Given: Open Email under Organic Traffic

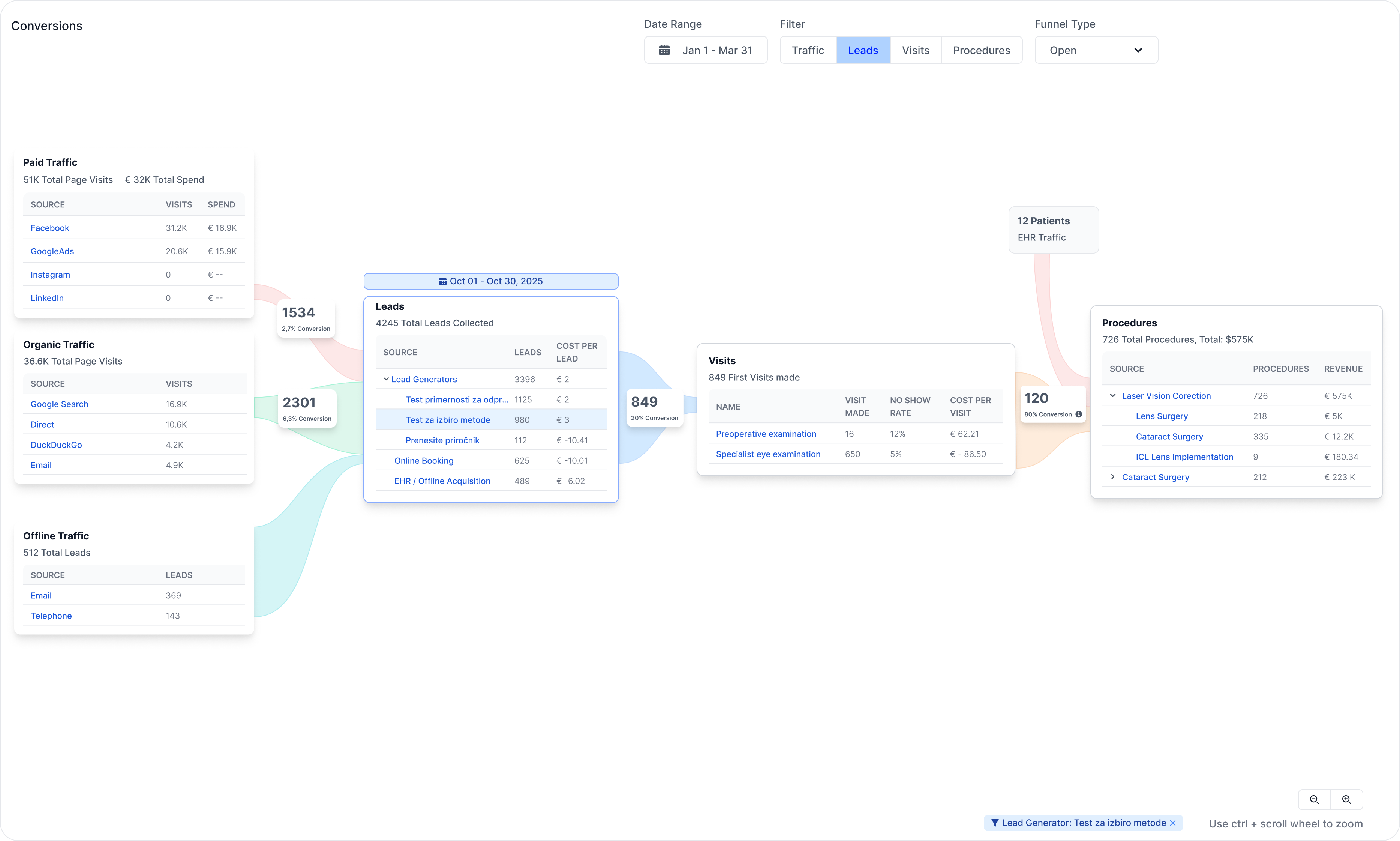Looking at the screenshot, I should pos(41,465).
